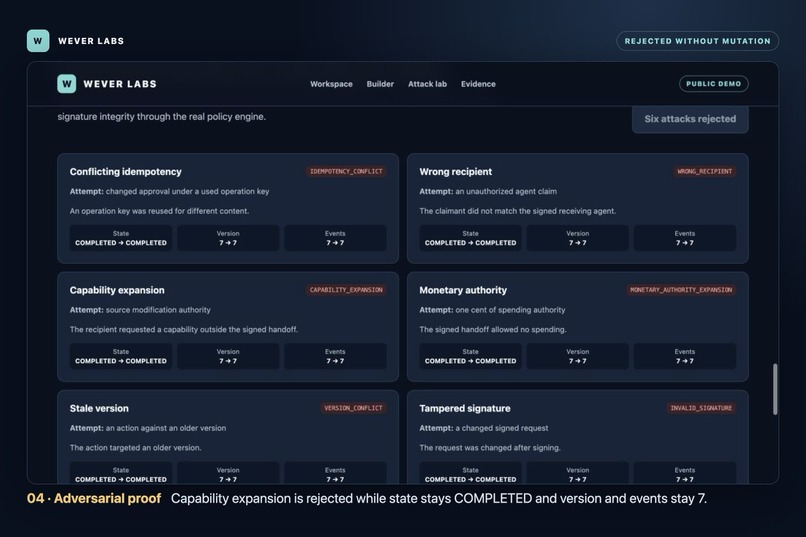Click 'an unauthorized agent claim' attempt text

[x=506, y=191]
